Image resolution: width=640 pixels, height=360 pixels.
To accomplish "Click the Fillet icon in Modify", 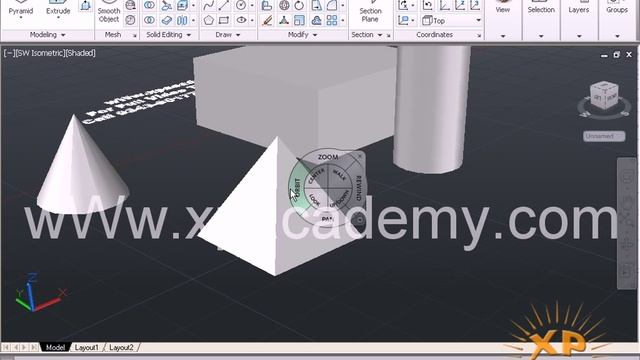I will (332, 5).
